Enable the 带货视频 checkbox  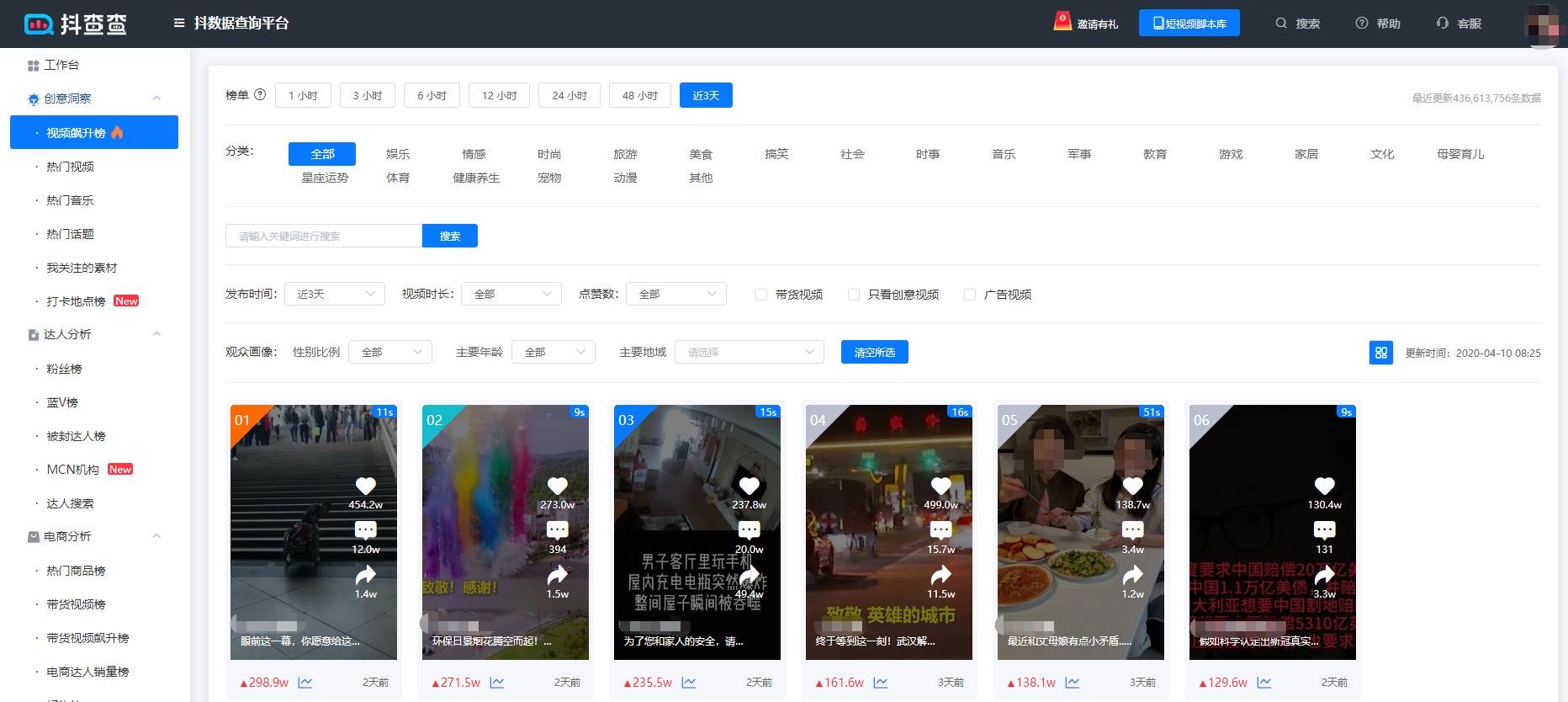tap(760, 295)
